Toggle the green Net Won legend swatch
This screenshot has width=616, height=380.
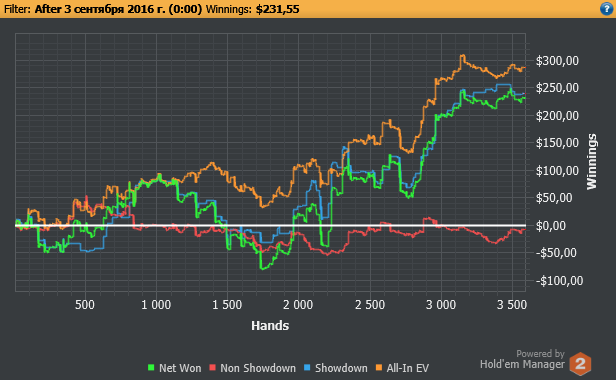[x=151, y=368]
